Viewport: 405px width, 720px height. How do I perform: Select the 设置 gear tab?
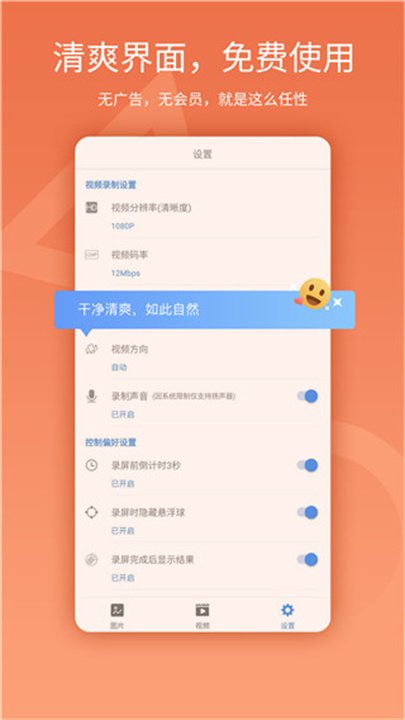(288, 616)
